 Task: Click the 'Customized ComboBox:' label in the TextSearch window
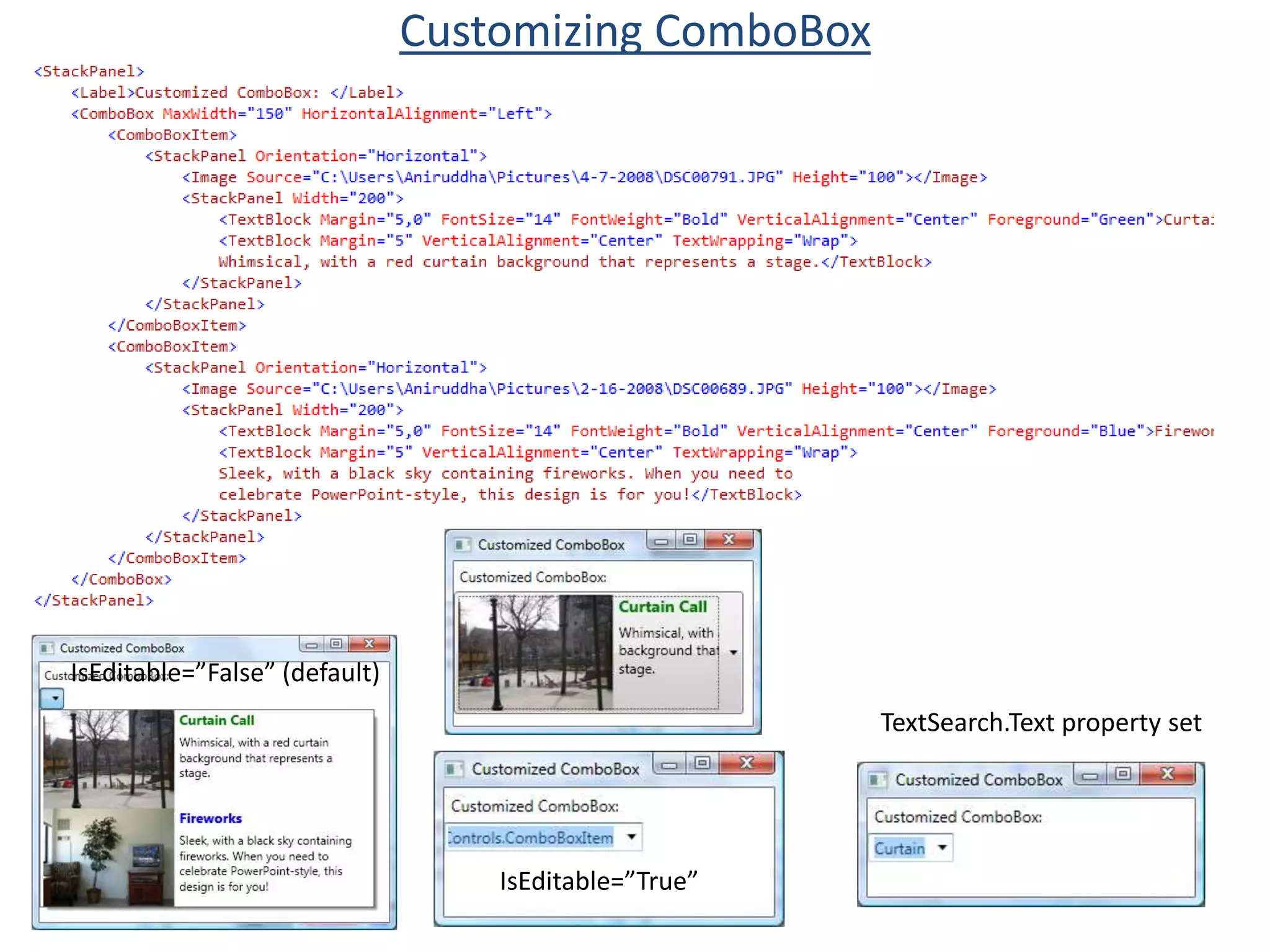[958, 817]
